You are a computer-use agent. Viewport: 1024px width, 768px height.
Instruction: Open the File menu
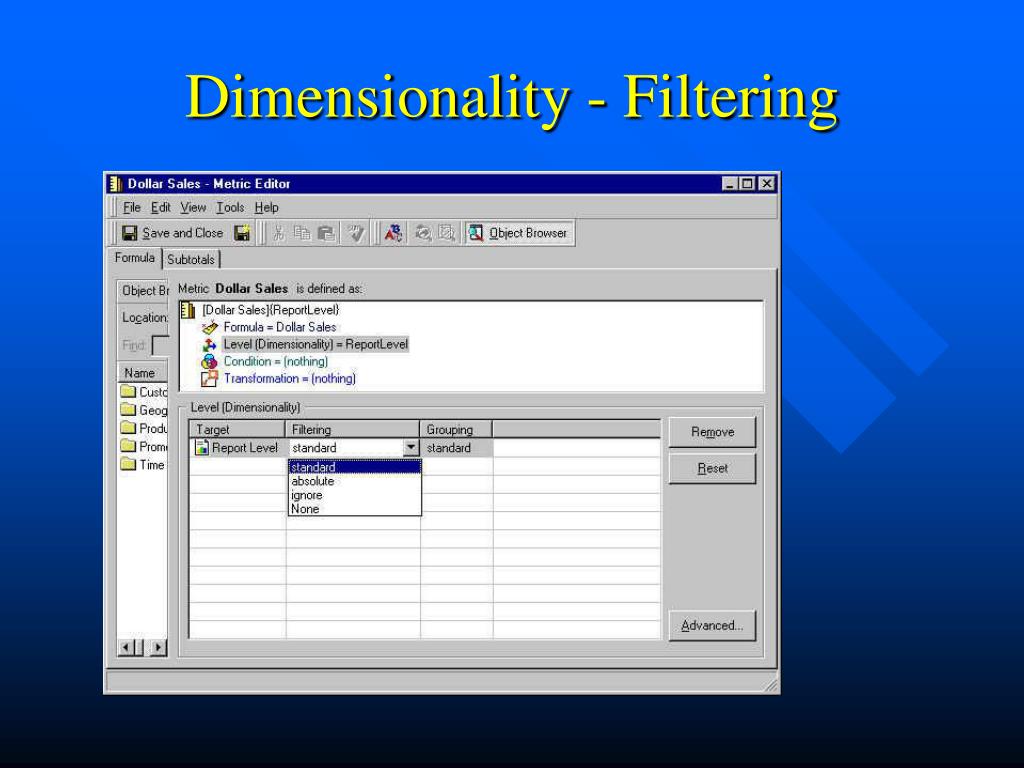coord(132,208)
